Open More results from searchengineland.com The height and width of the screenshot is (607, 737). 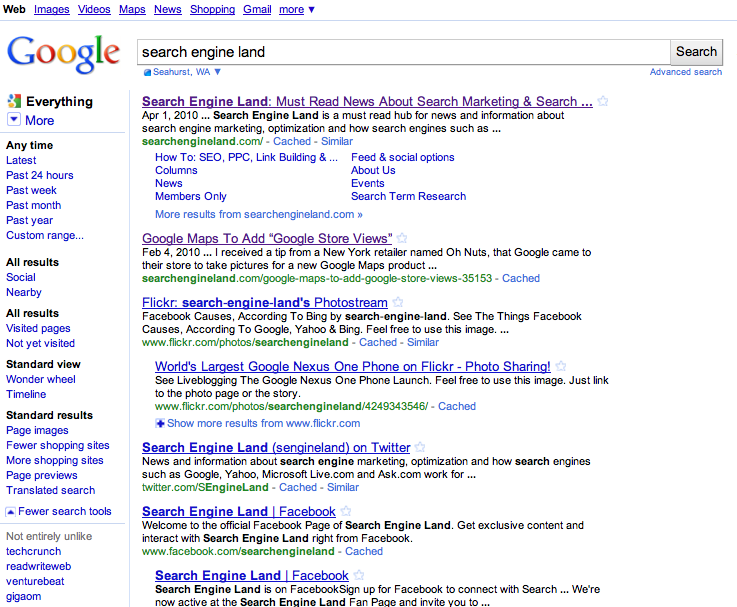(259, 214)
